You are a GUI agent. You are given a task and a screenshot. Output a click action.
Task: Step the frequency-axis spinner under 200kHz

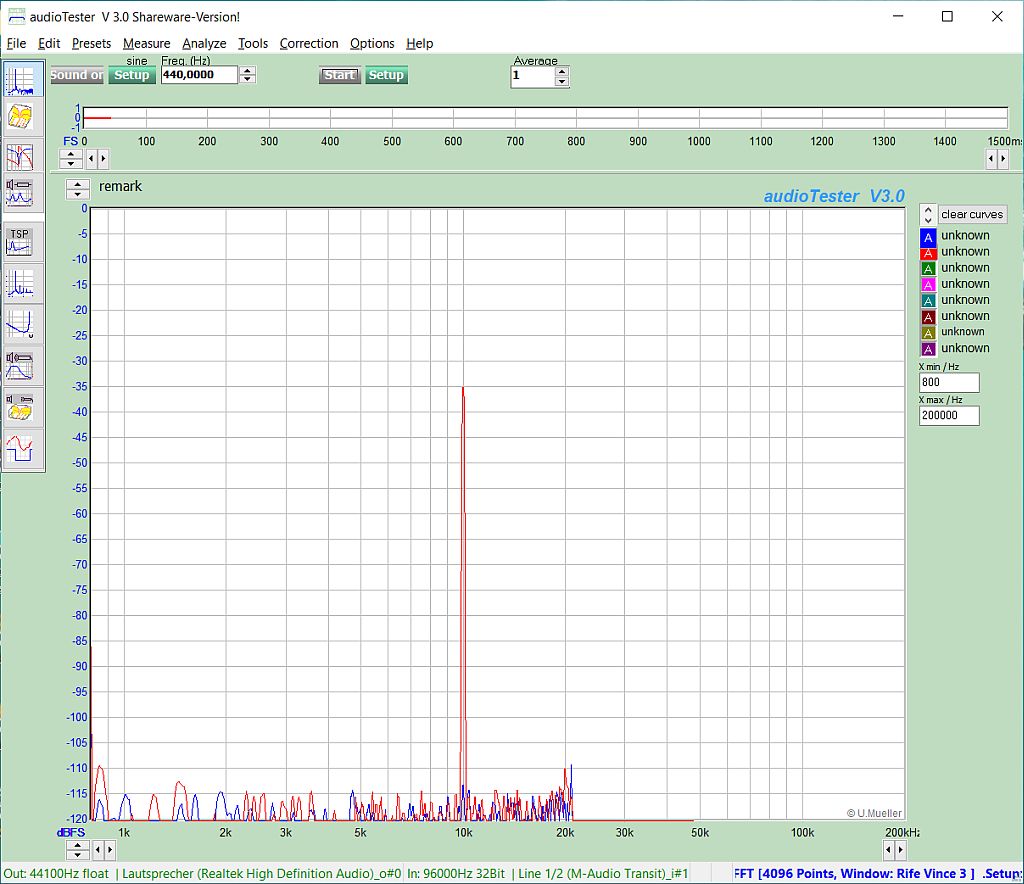895,849
